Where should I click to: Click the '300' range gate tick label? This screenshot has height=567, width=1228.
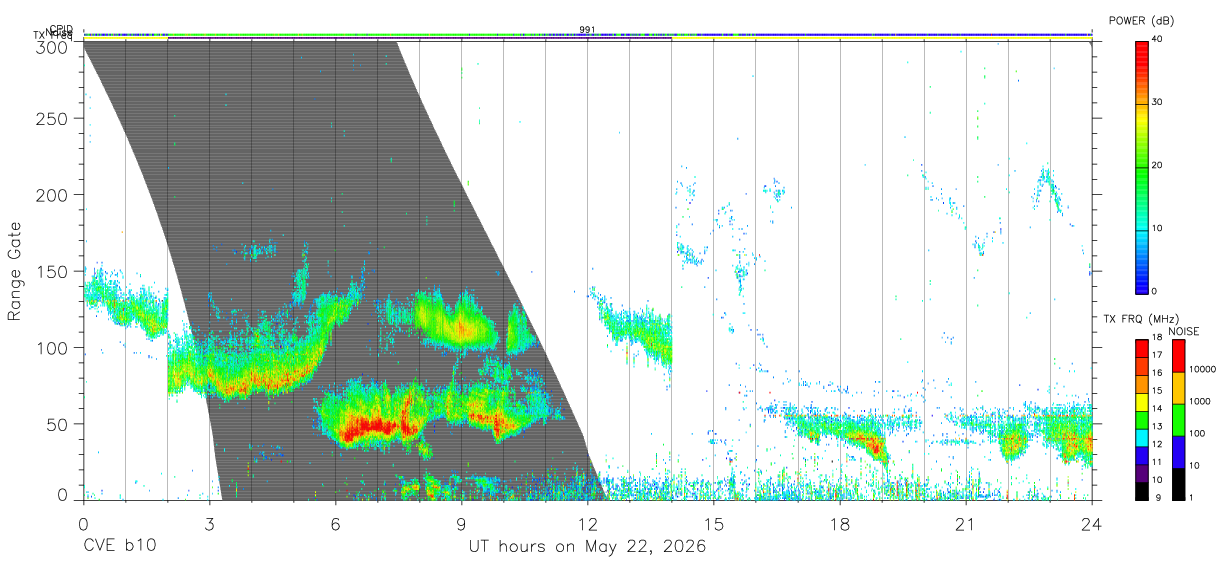click(54, 46)
